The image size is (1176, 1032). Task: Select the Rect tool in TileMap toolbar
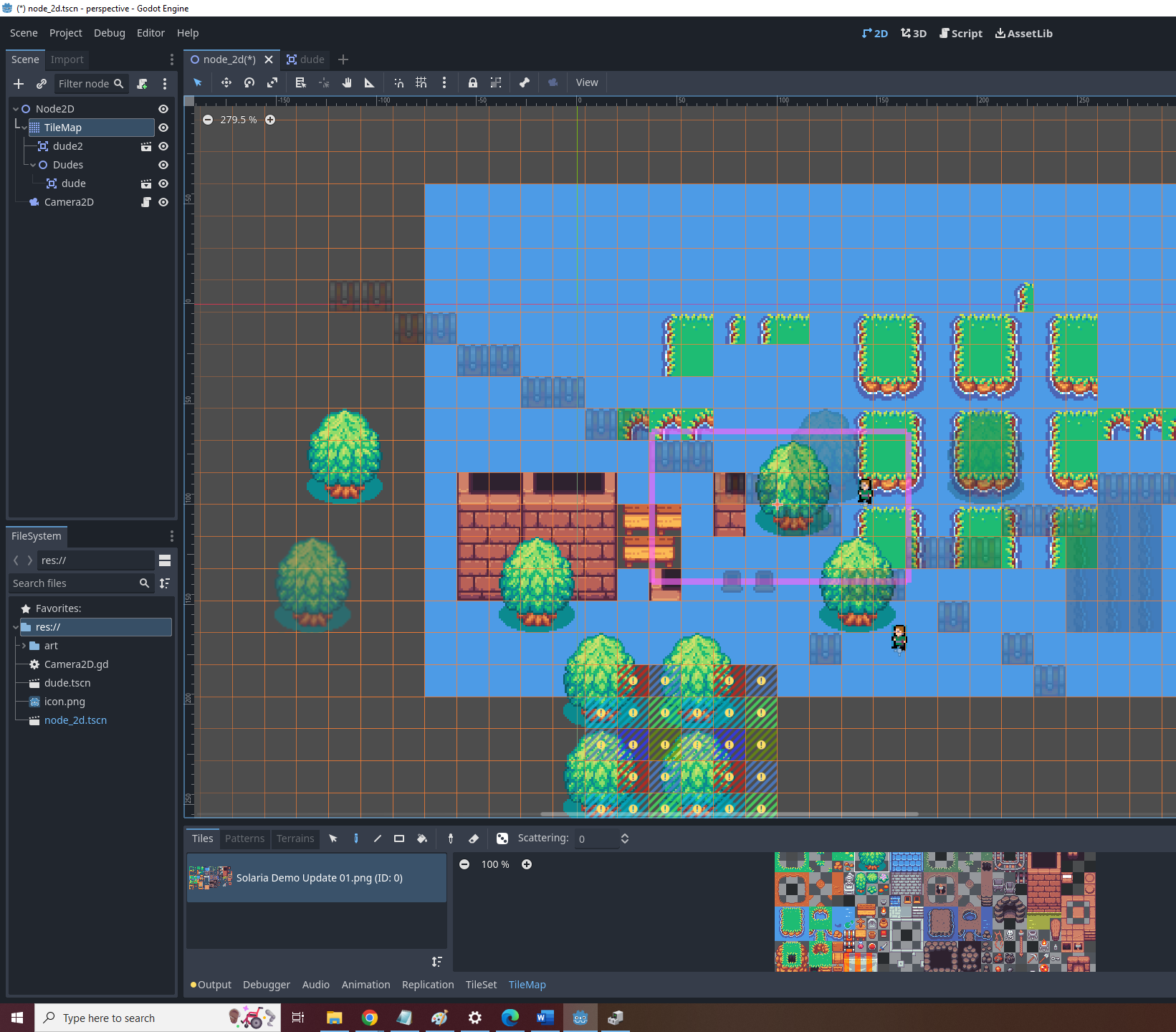pos(399,838)
